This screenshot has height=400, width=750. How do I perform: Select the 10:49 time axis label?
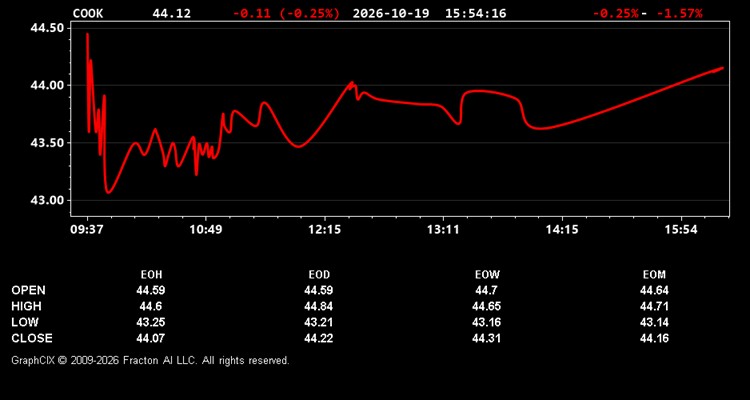(206, 230)
